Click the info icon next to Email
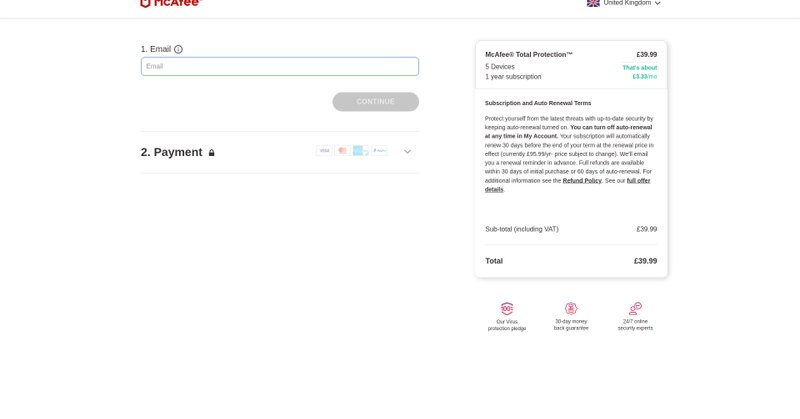This screenshot has width=800, height=419. click(x=178, y=50)
